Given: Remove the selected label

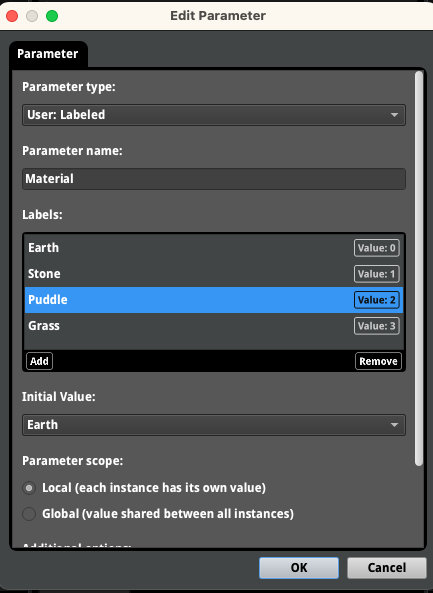Looking at the screenshot, I should click(x=378, y=361).
